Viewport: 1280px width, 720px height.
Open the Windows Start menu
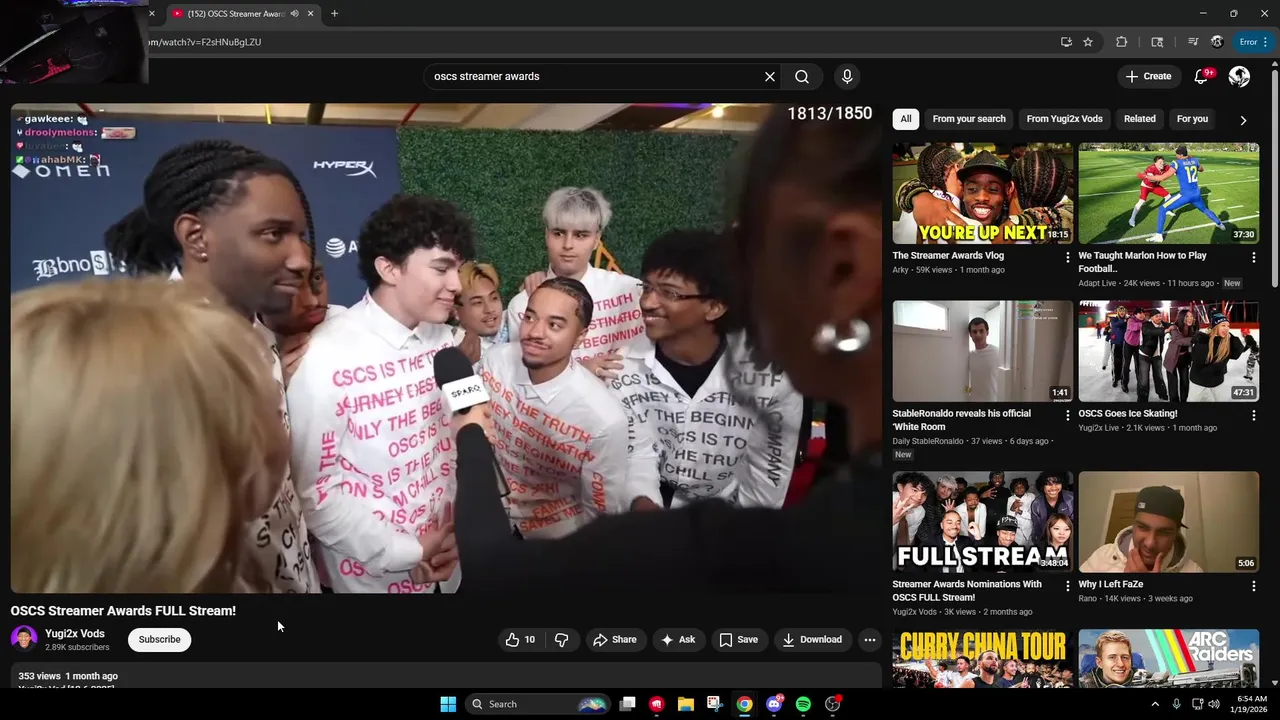pos(448,704)
